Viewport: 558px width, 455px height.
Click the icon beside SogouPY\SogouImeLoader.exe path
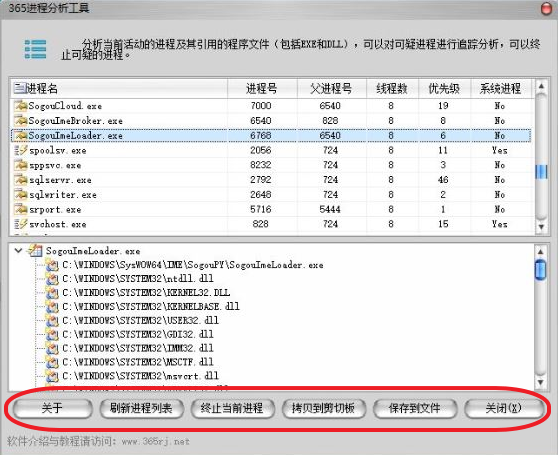click(52, 265)
